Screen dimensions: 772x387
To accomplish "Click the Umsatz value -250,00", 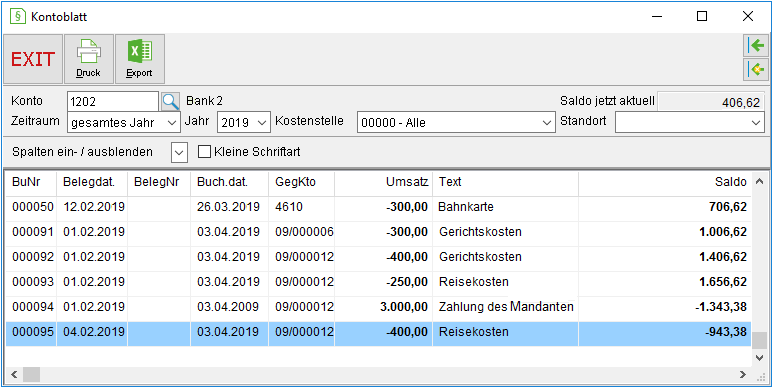I will pos(407,282).
